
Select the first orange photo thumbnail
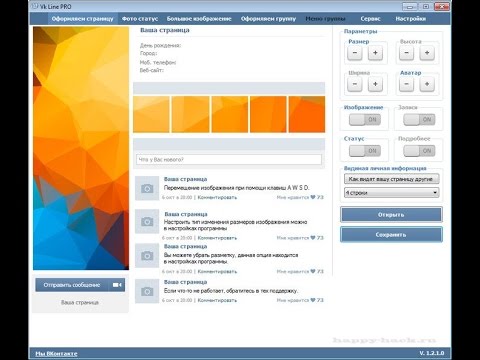[151, 114]
